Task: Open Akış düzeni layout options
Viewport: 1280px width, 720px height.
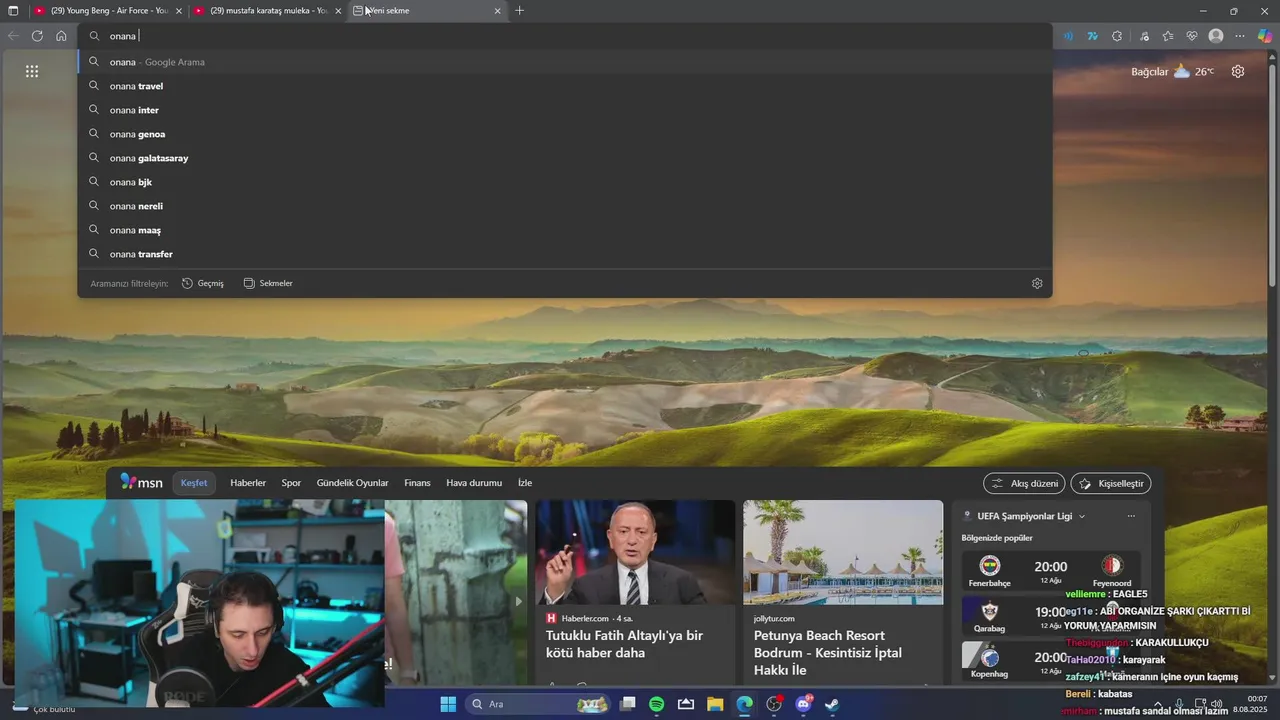Action: (x=1024, y=483)
